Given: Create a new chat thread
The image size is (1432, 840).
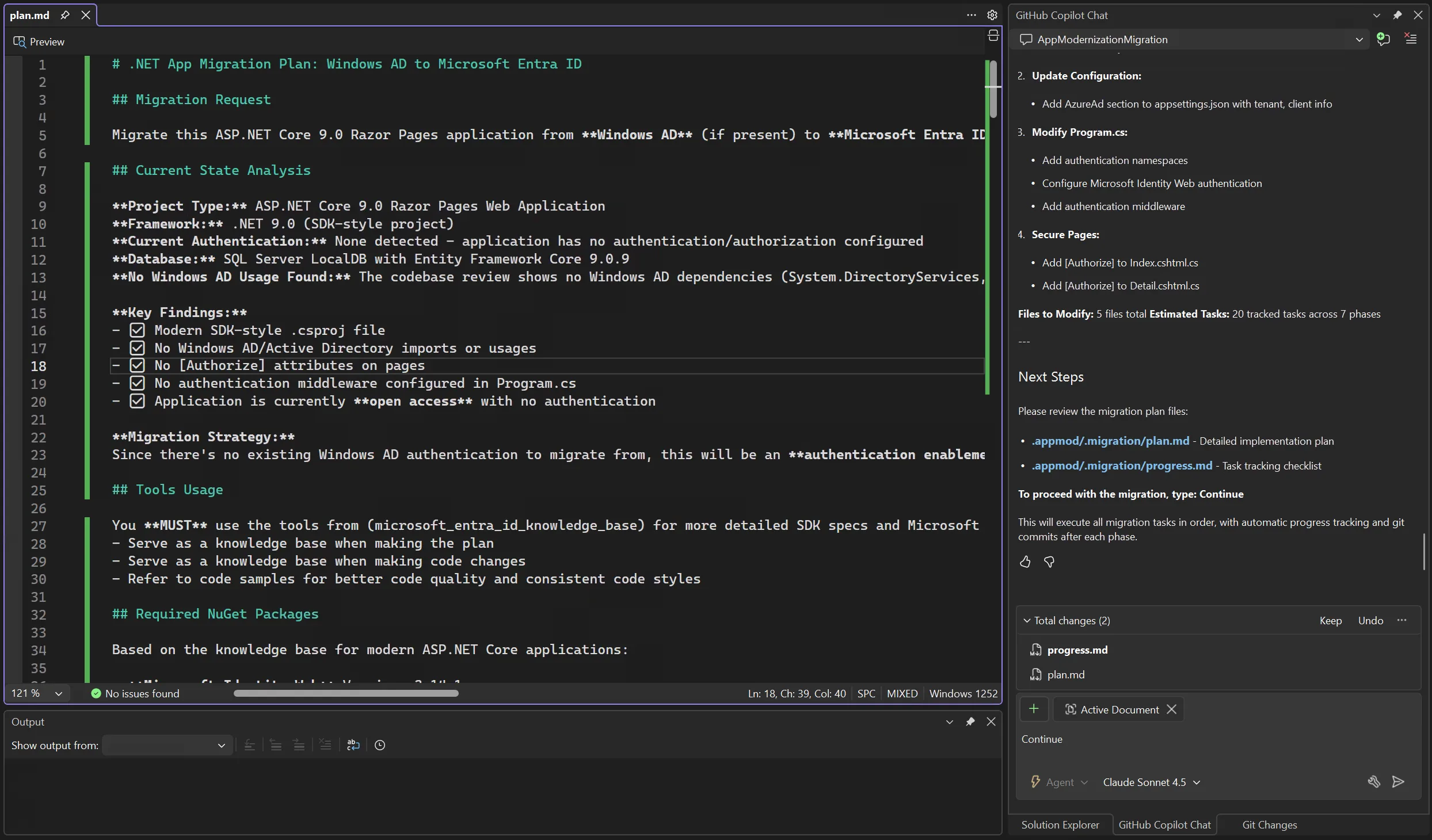Looking at the screenshot, I should (1383, 39).
